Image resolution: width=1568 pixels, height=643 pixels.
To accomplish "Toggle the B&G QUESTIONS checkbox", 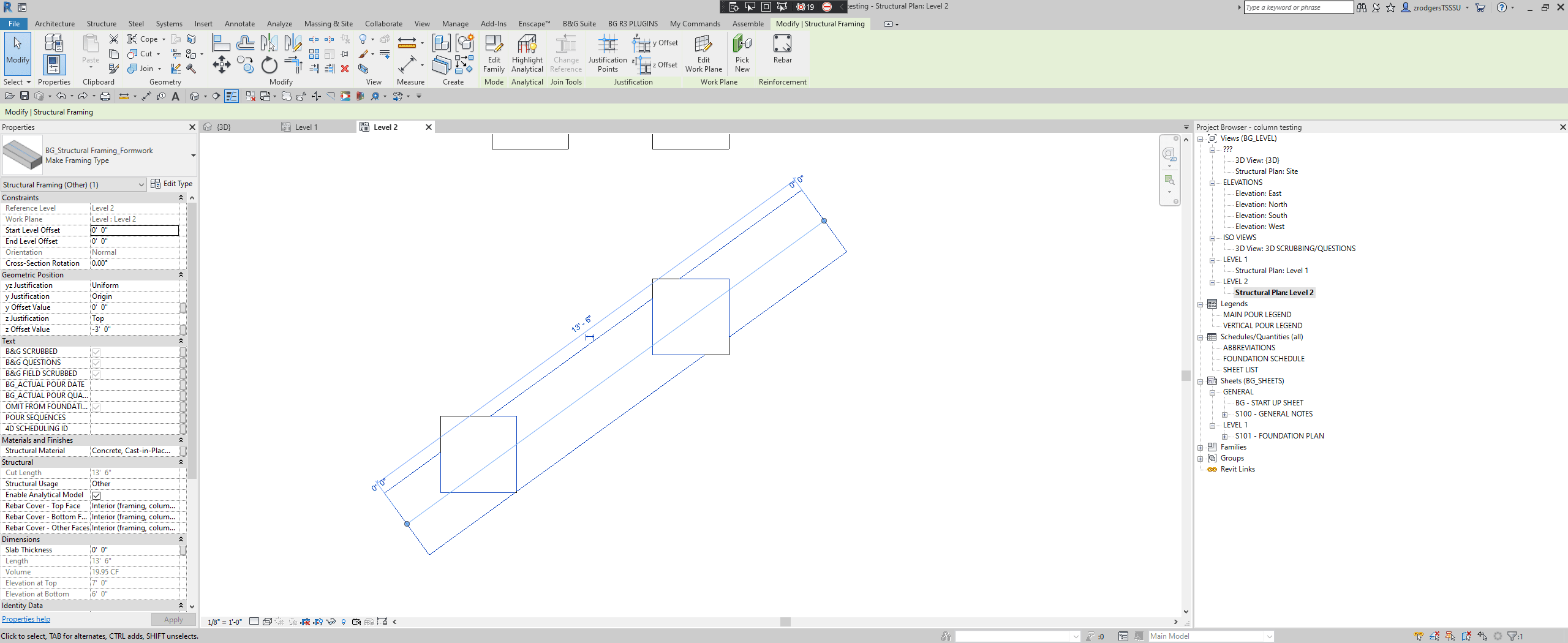I will [x=96, y=363].
